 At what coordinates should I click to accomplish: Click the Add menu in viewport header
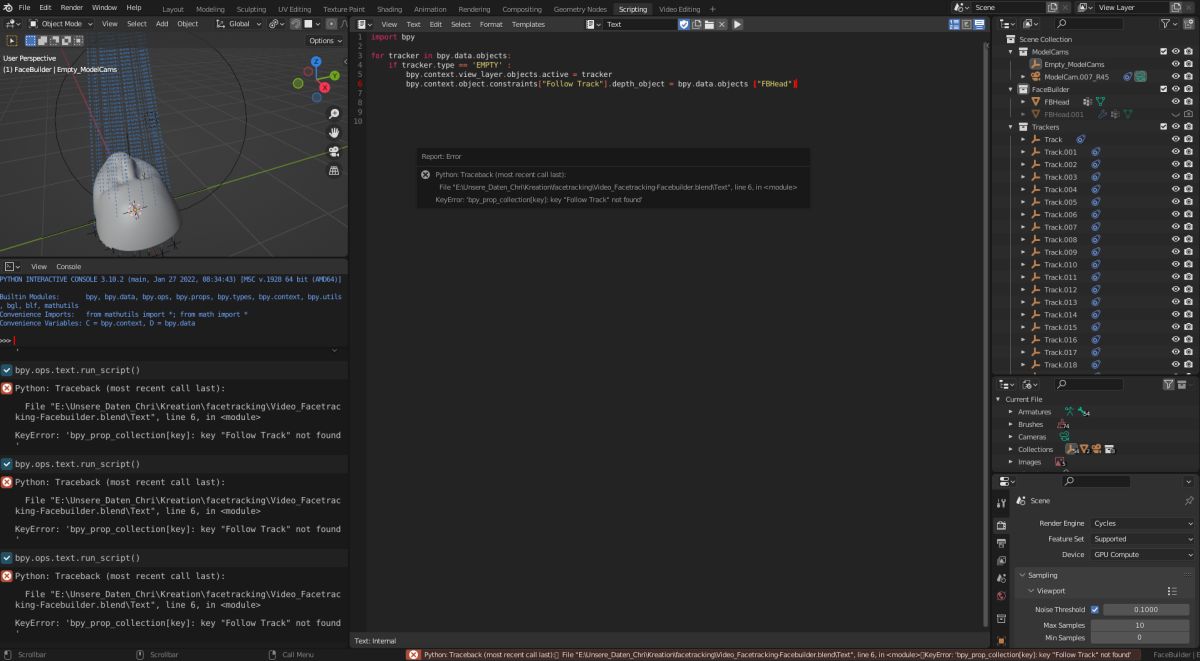click(162, 23)
